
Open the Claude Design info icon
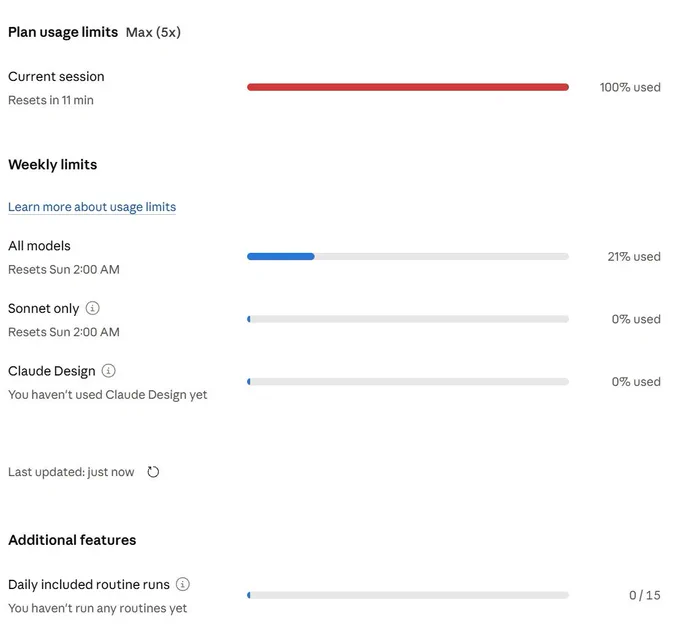tap(108, 370)
